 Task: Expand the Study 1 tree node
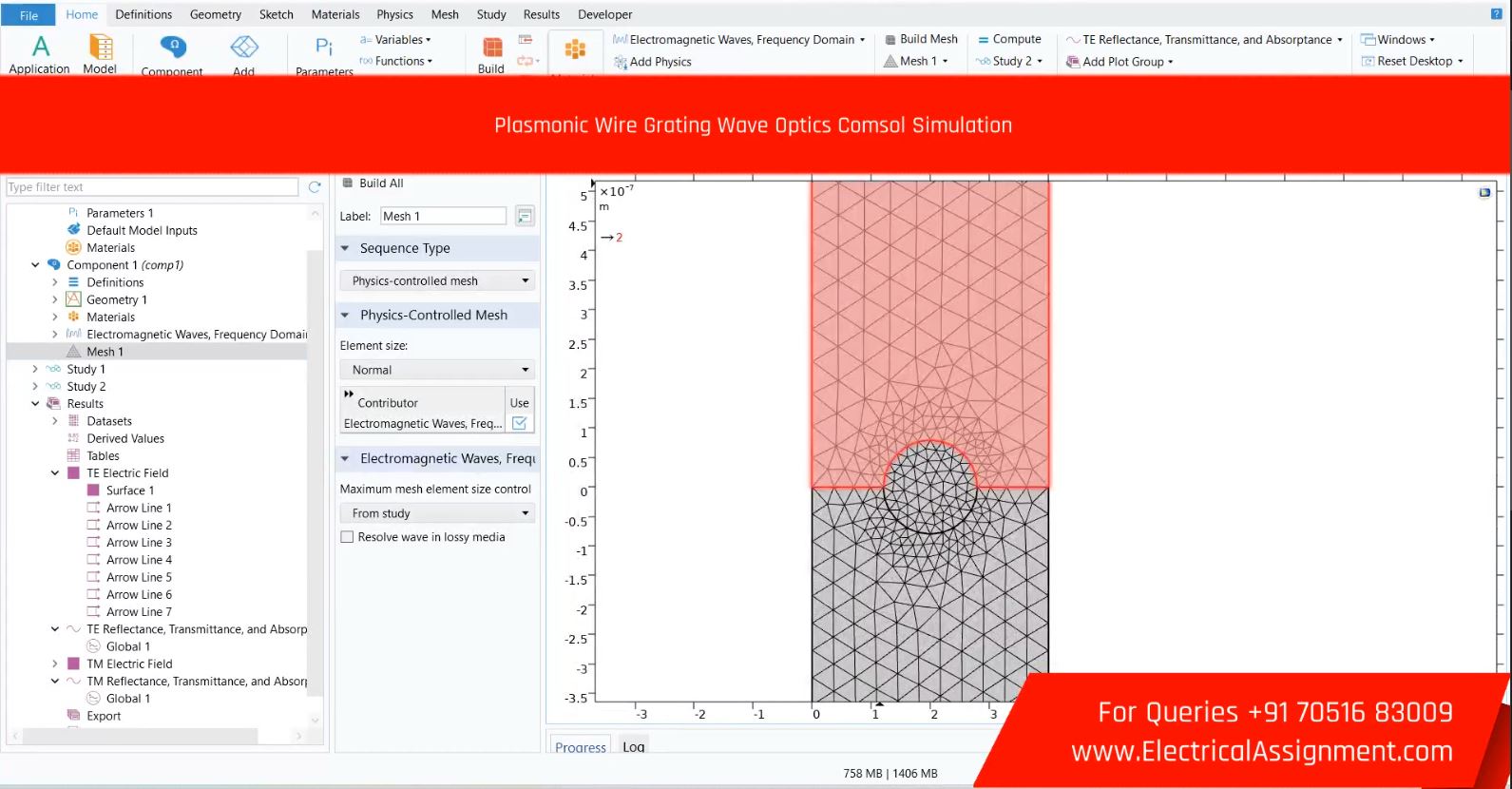pyautogui.click(x=35, y=370)
